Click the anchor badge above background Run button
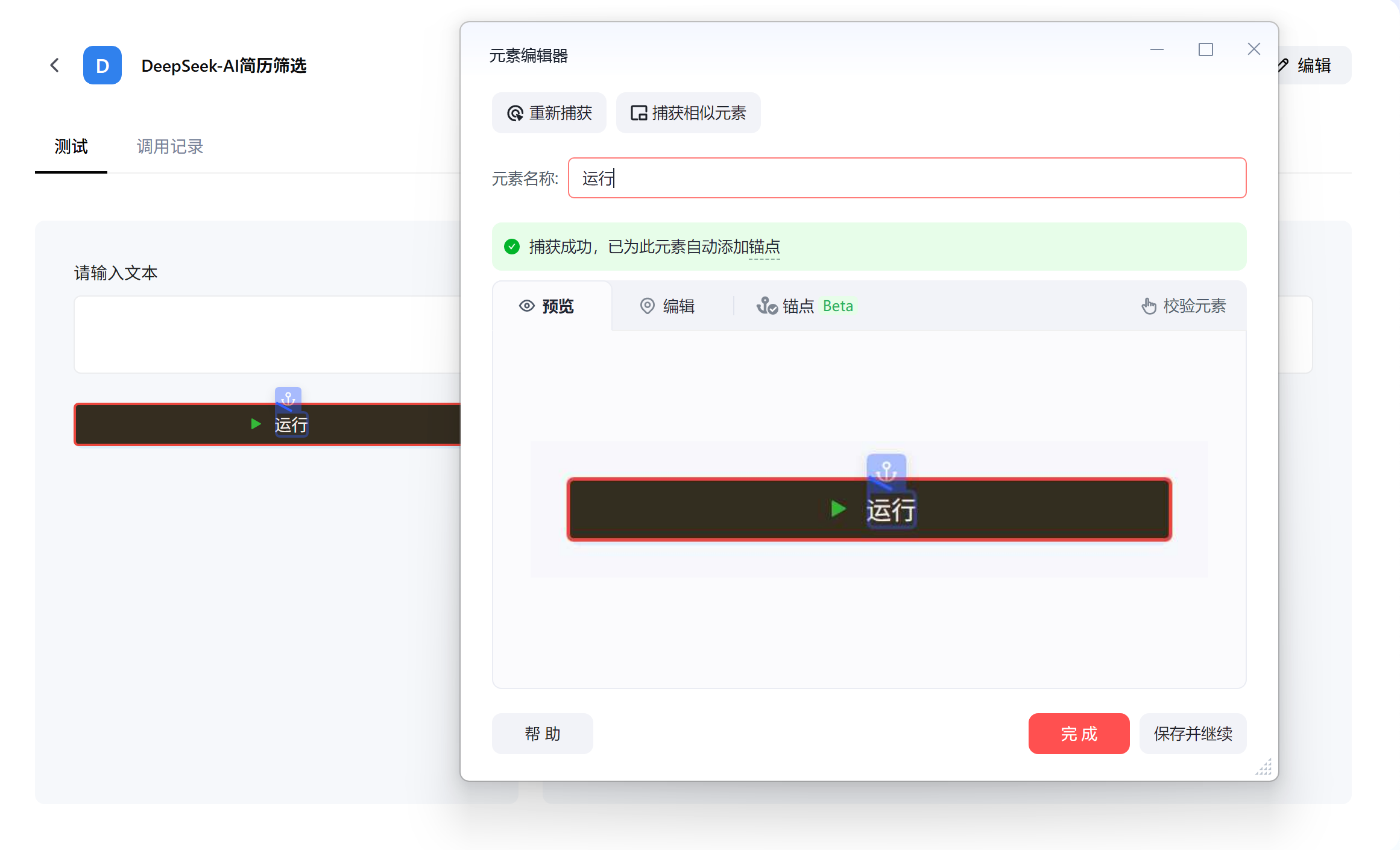 pos(288,398)
